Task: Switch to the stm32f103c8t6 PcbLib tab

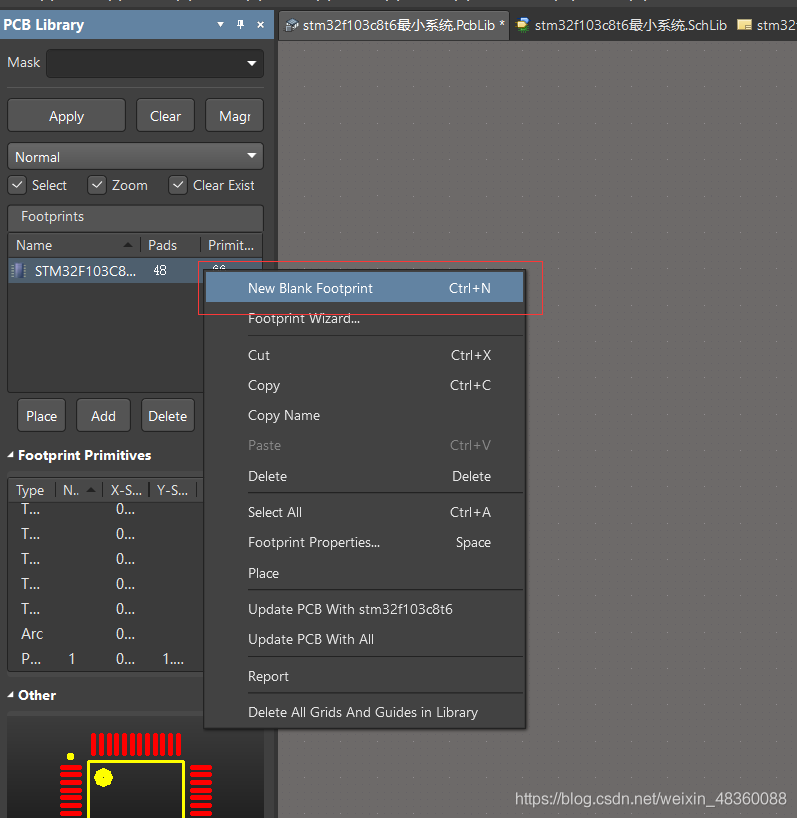Action: pyautogui.click(x=394, y=25)
